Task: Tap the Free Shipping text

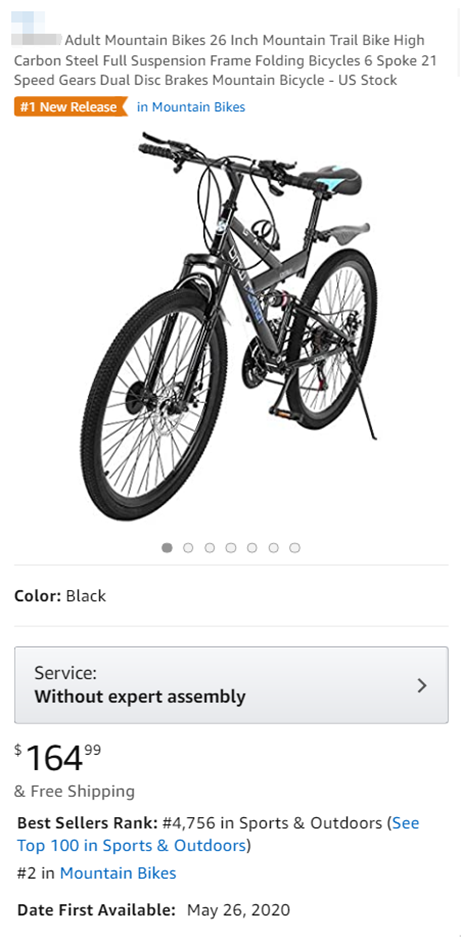Action: point(75,791)
